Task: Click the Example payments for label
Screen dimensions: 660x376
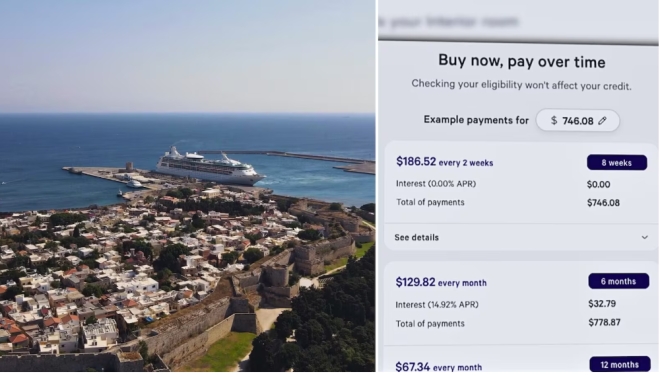Action: click(x=476, y=120)
